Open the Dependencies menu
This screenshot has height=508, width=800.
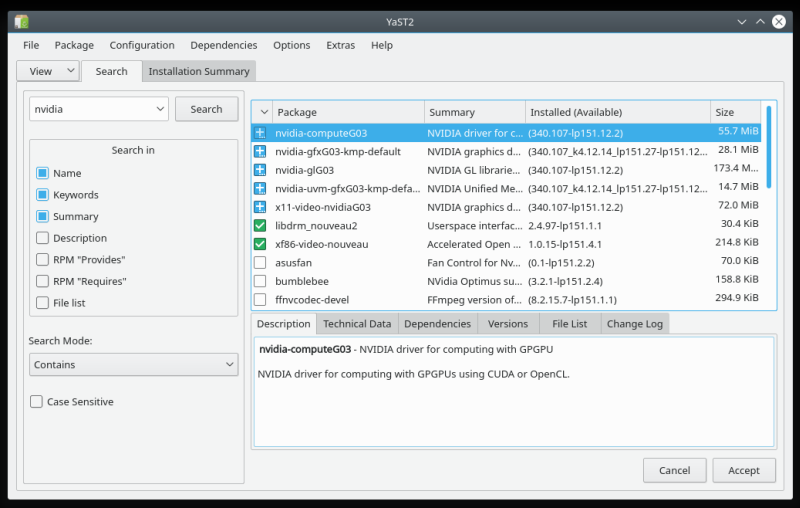[223, 45]
